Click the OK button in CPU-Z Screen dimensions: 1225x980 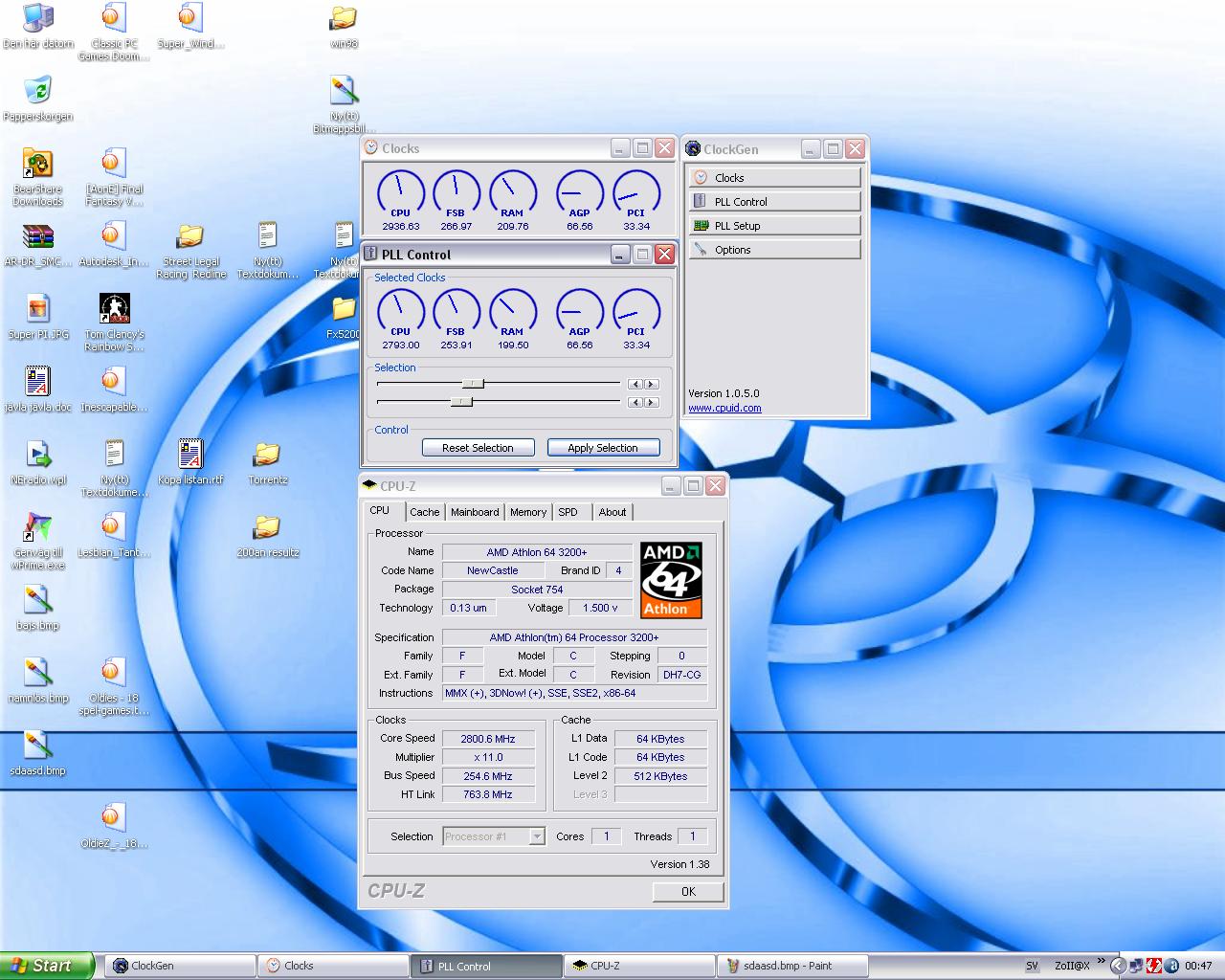click(x=688, y=891)
